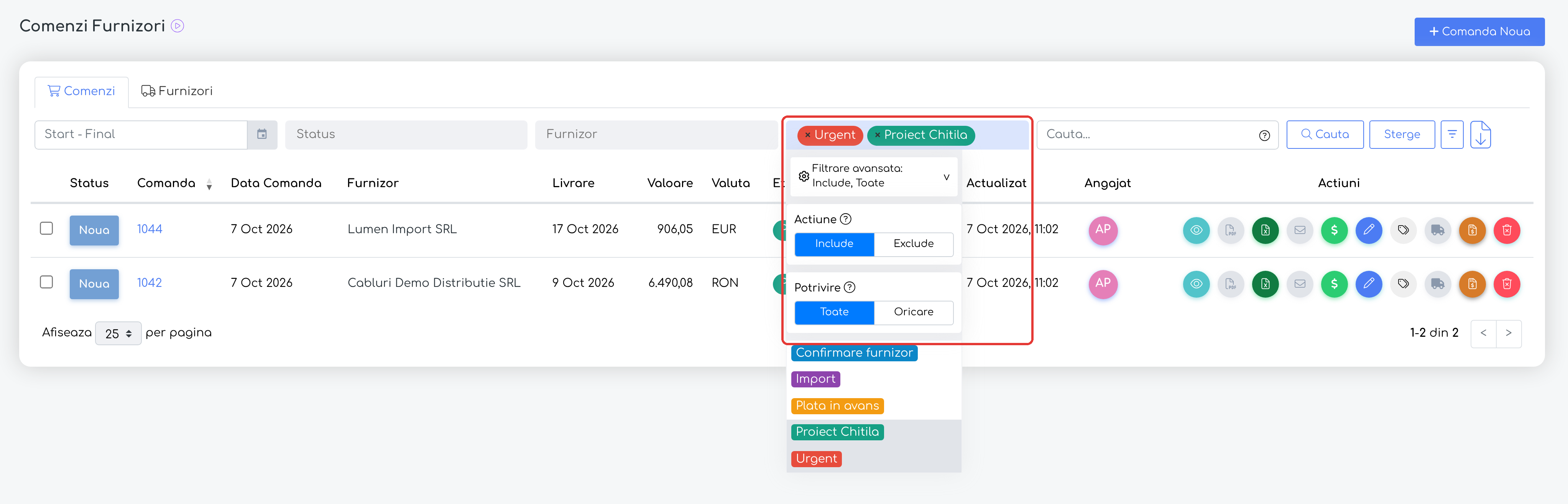This screenshot has height=504, width=1568.
Task: Change rows per page from 25
Action: point(118,334)
